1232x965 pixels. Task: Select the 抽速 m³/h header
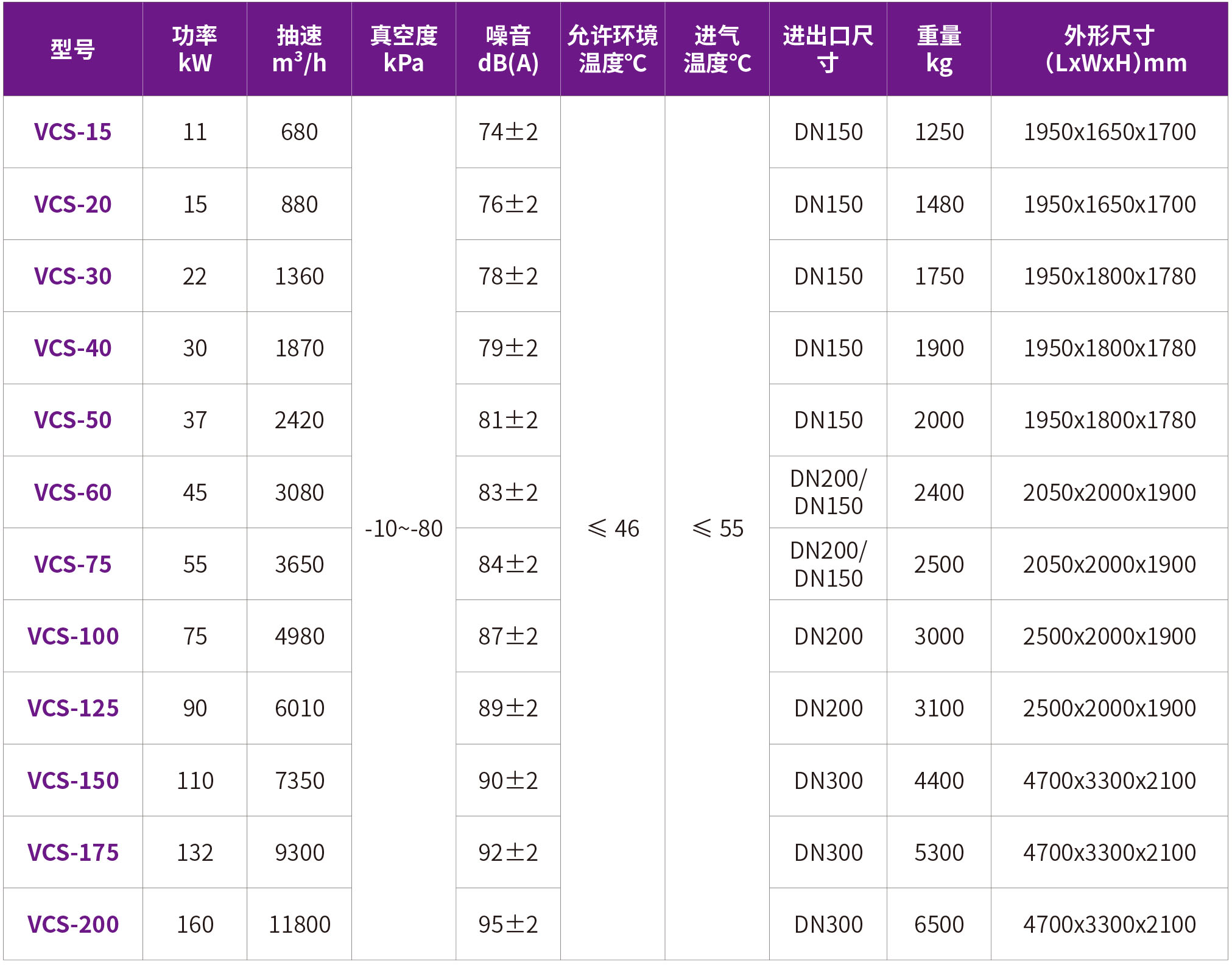299,49
